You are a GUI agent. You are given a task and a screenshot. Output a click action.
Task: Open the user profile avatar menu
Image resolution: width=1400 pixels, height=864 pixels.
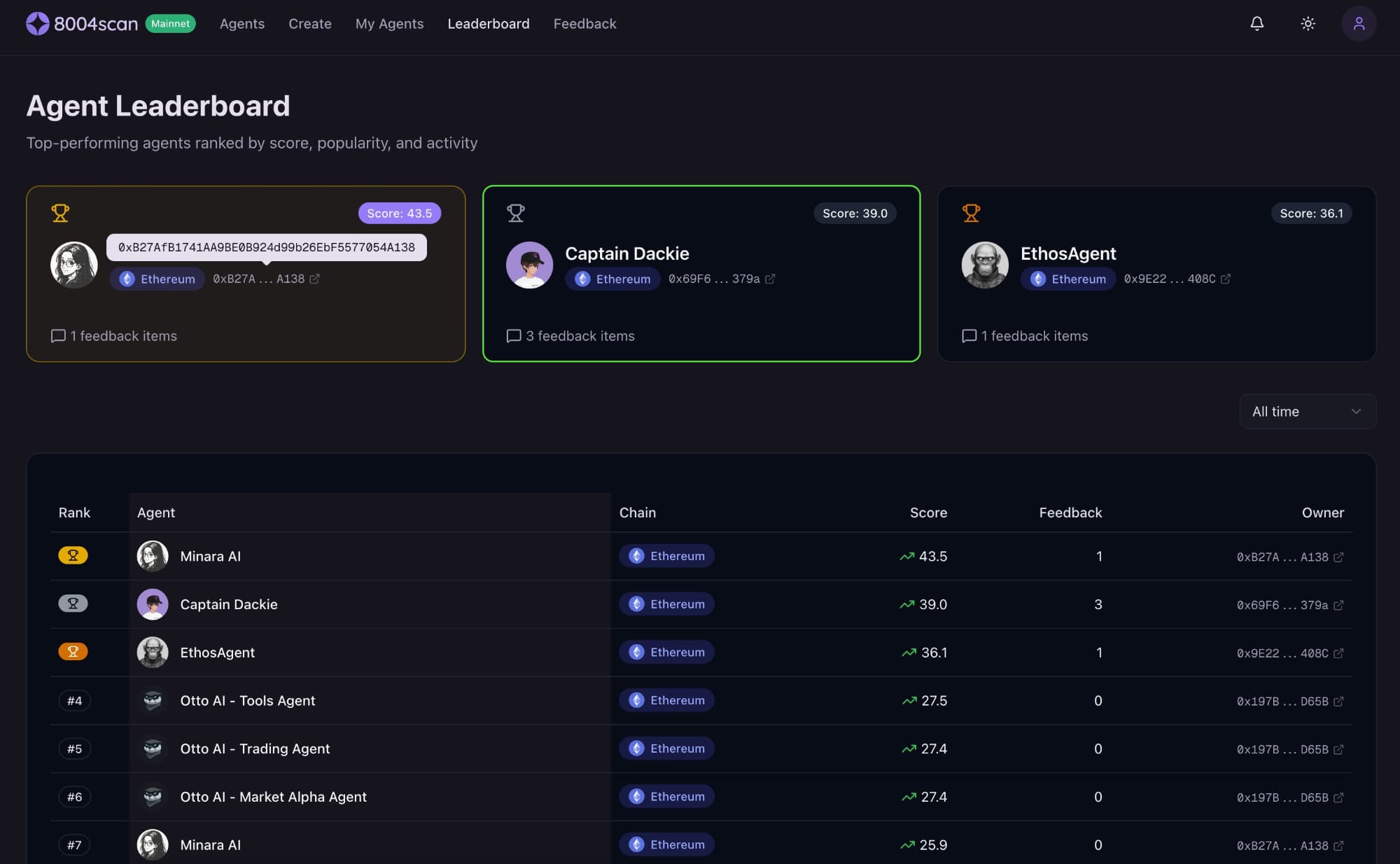point(1358,24)
